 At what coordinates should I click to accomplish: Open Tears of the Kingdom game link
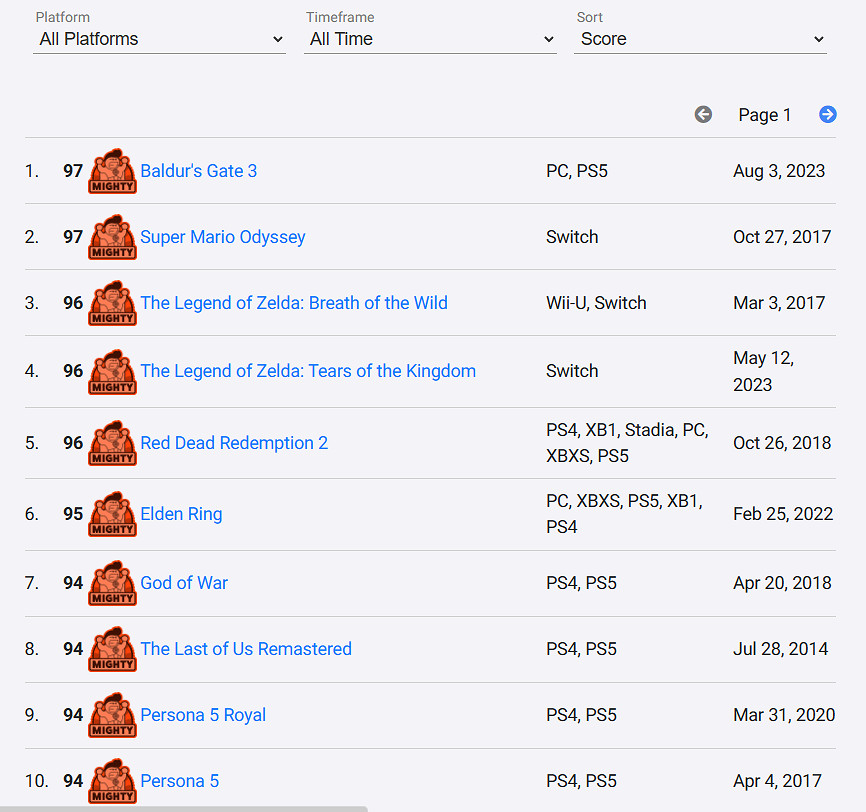[x=308, y=371]
